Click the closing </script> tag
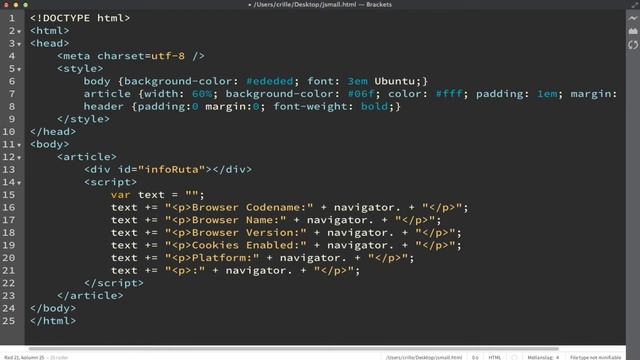The height and width of the screenshot is (360, 640). [114, 283]
